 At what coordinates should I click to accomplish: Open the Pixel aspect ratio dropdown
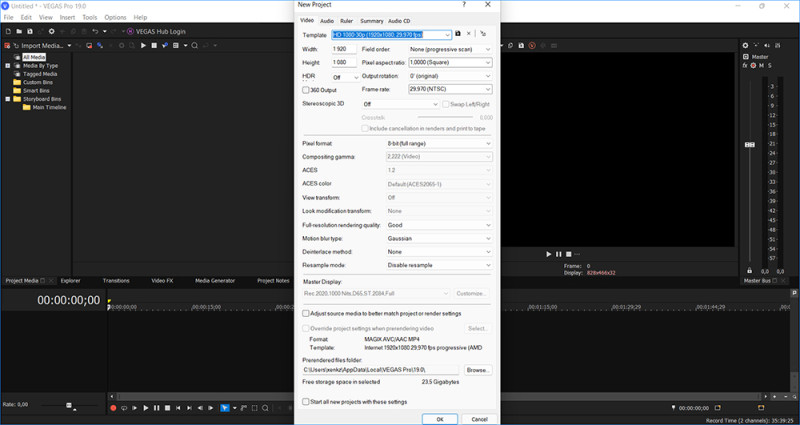[450, 63]
